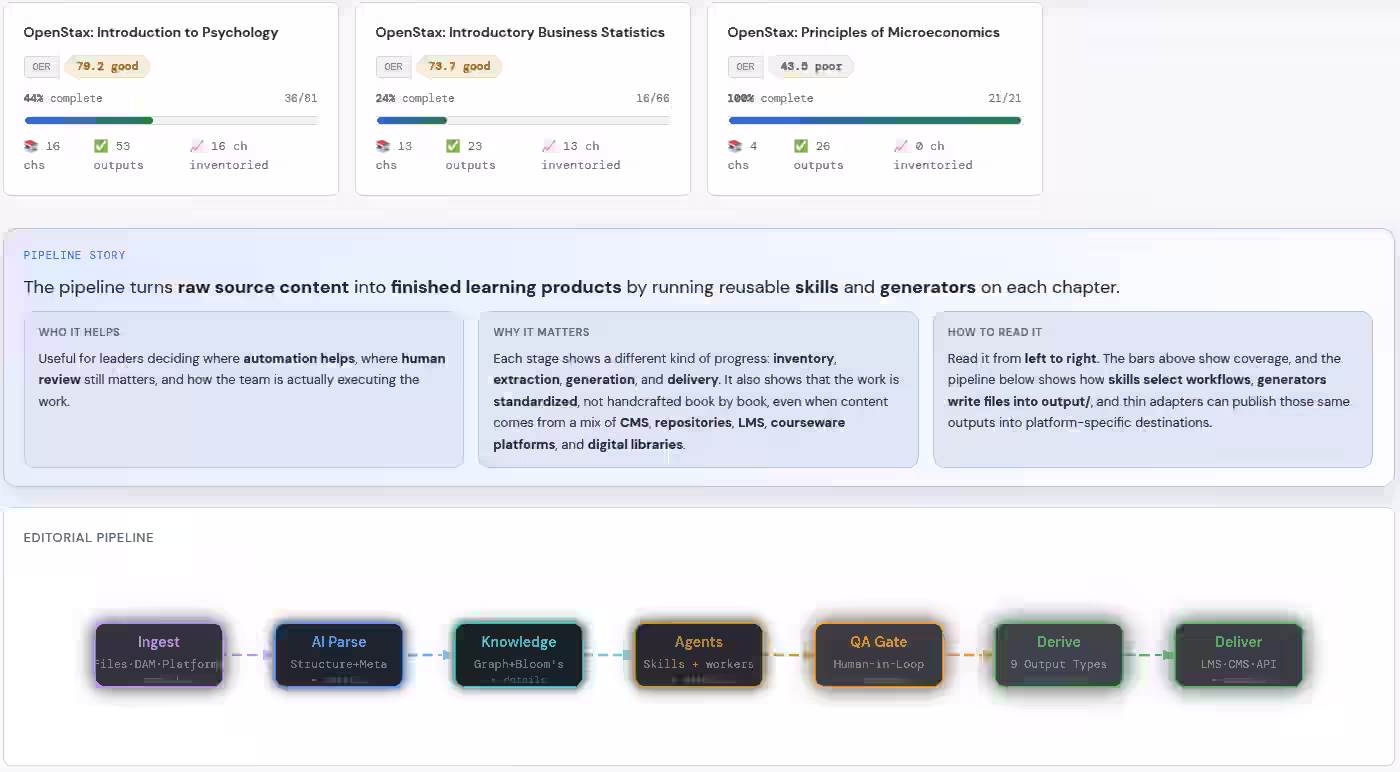
Task: Click the WHY IT MATTERS panel heading
Action: pos(541,332)
